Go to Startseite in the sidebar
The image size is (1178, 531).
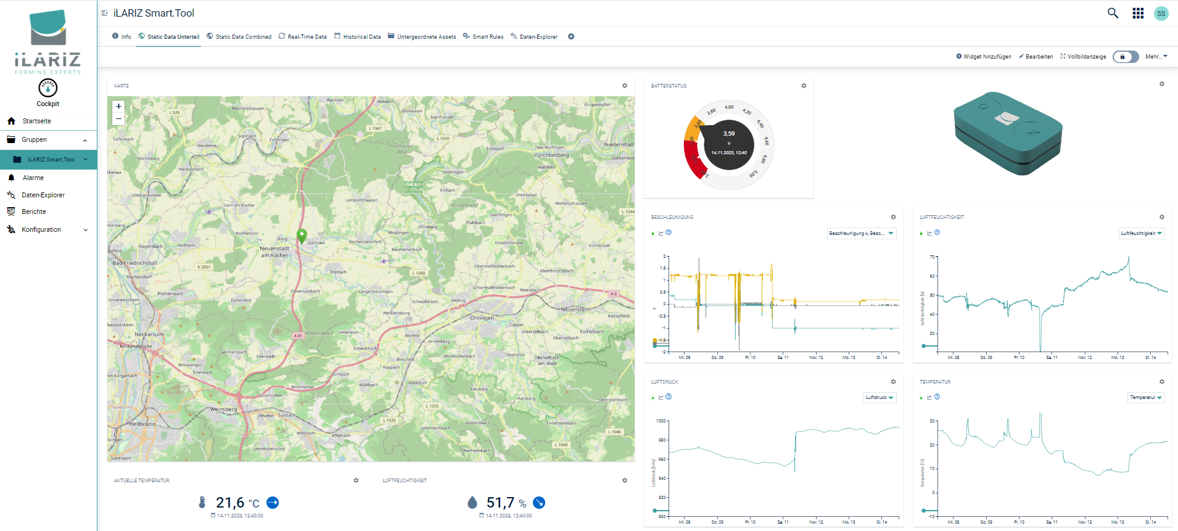tap(48, 121)
